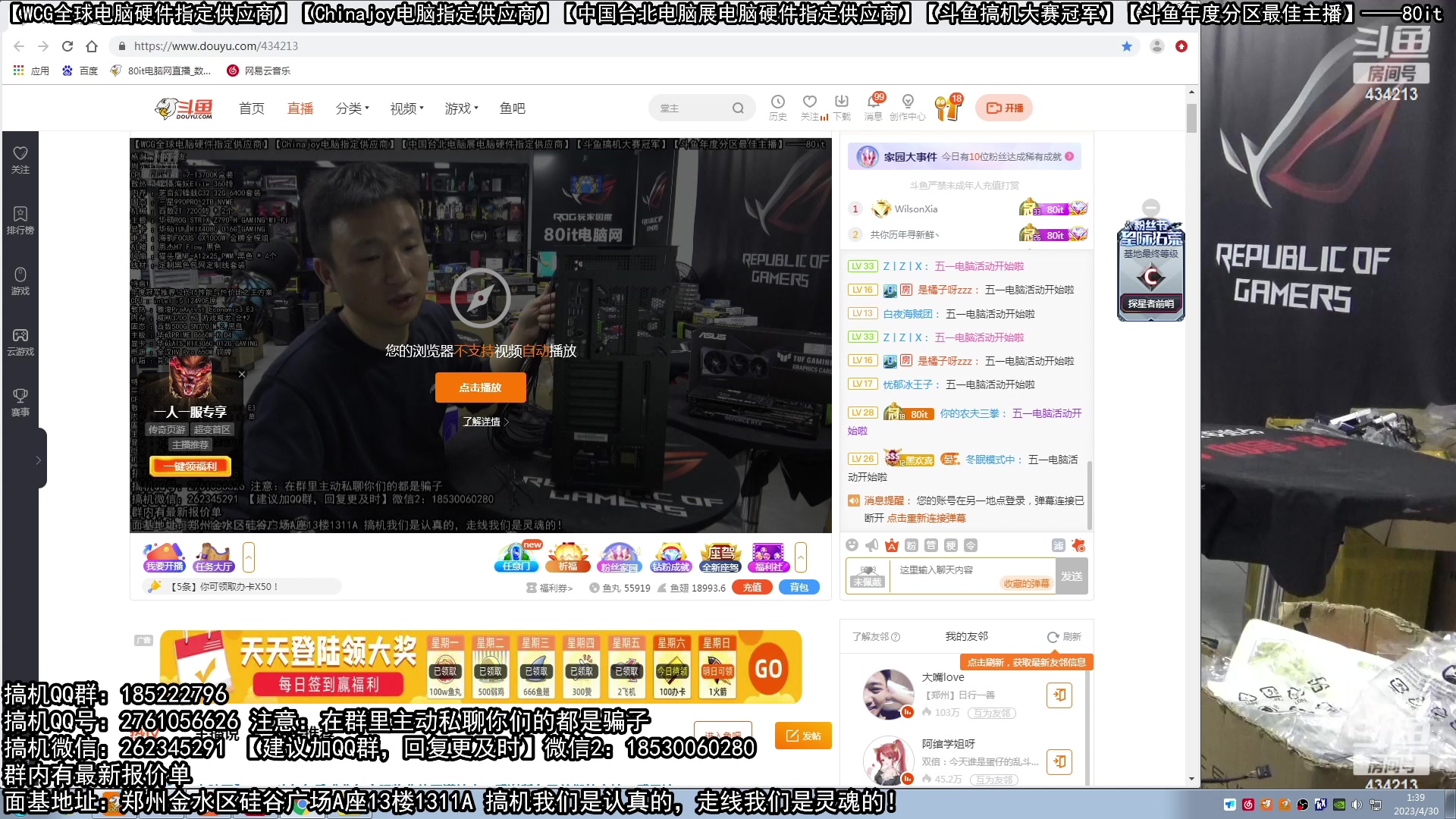Viewport: 1456px width, 819px height.
Task: Click the 充值 recharge button
Action: 752,588
